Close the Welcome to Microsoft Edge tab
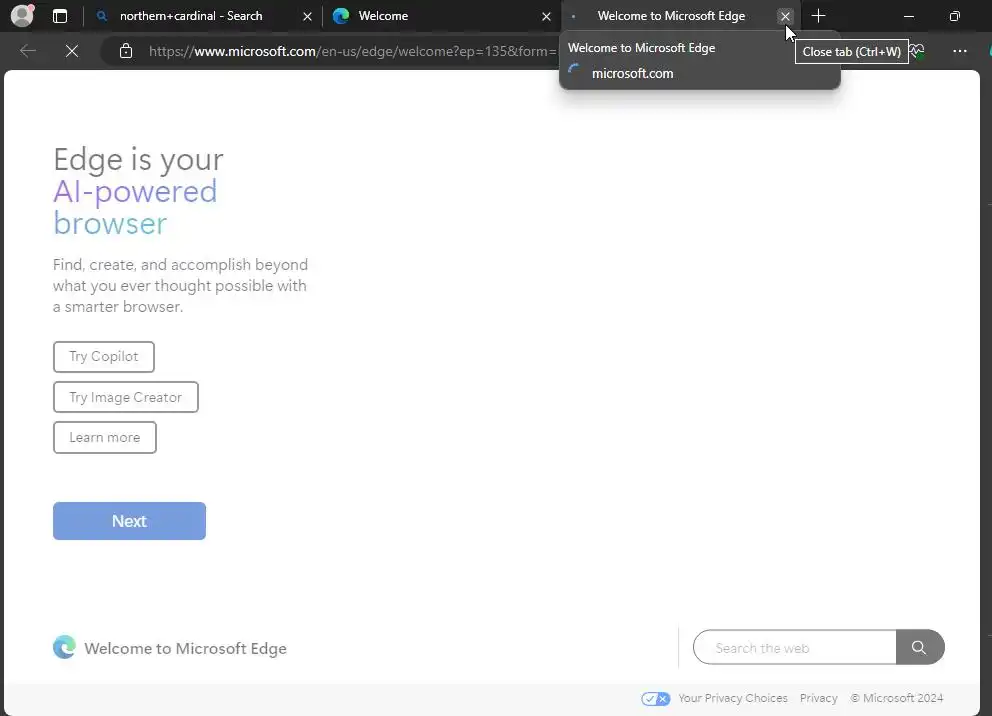The image size is (992, 716). (x=785, y=16)
